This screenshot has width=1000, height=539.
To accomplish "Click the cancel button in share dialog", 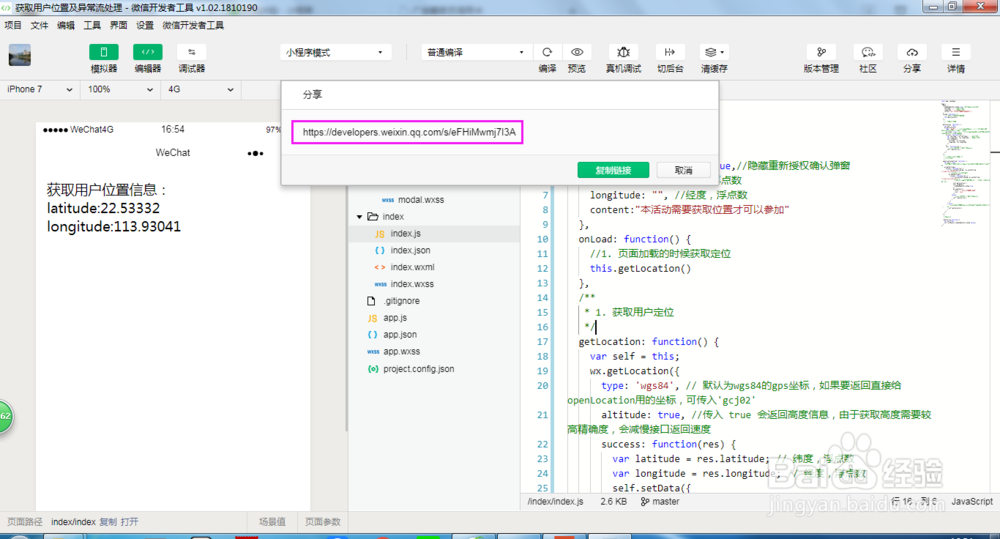I will tap(684, 170).
